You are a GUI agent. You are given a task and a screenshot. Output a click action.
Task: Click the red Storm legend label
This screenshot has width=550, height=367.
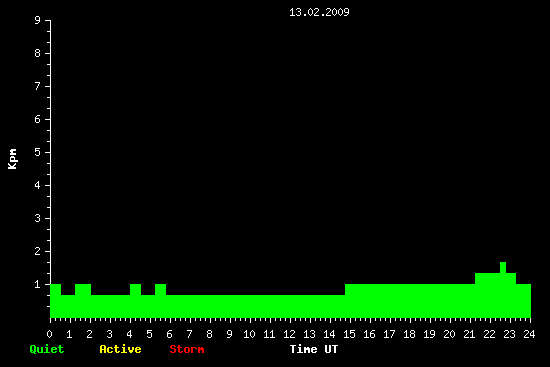[187, 349]
